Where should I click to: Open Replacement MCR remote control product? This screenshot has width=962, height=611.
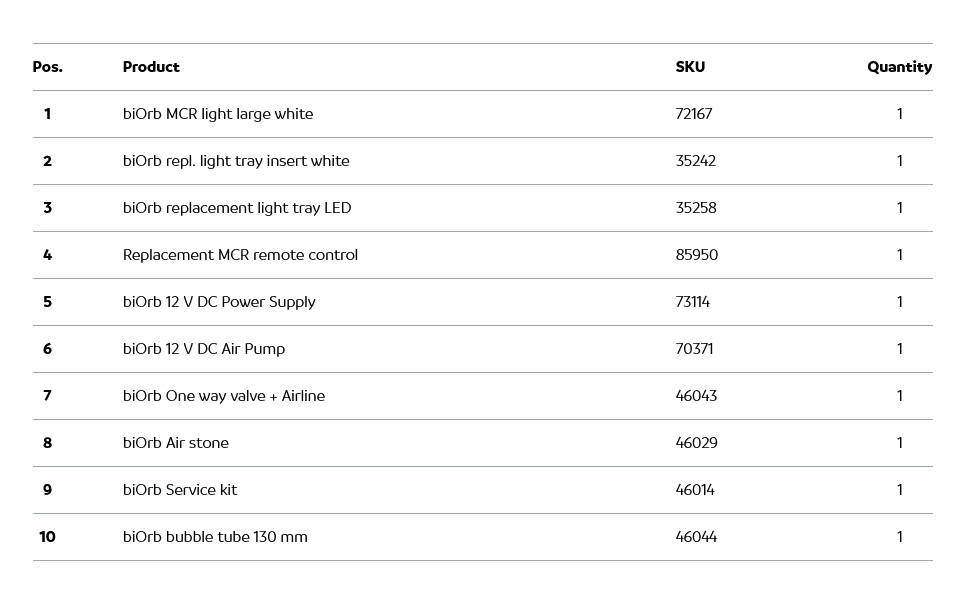tap(240, 255)
